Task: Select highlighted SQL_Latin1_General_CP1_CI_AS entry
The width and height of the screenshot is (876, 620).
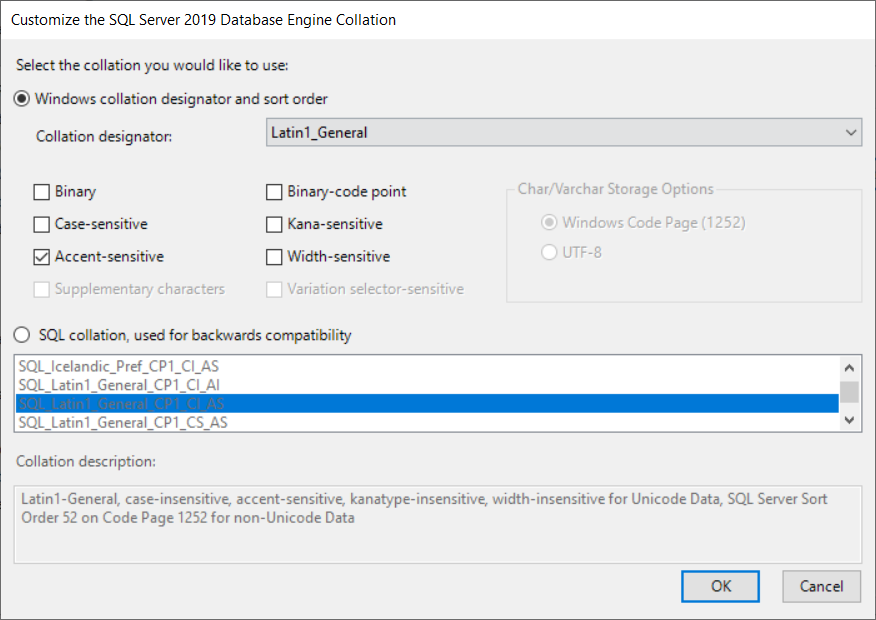Action: (x=122, y=404)
